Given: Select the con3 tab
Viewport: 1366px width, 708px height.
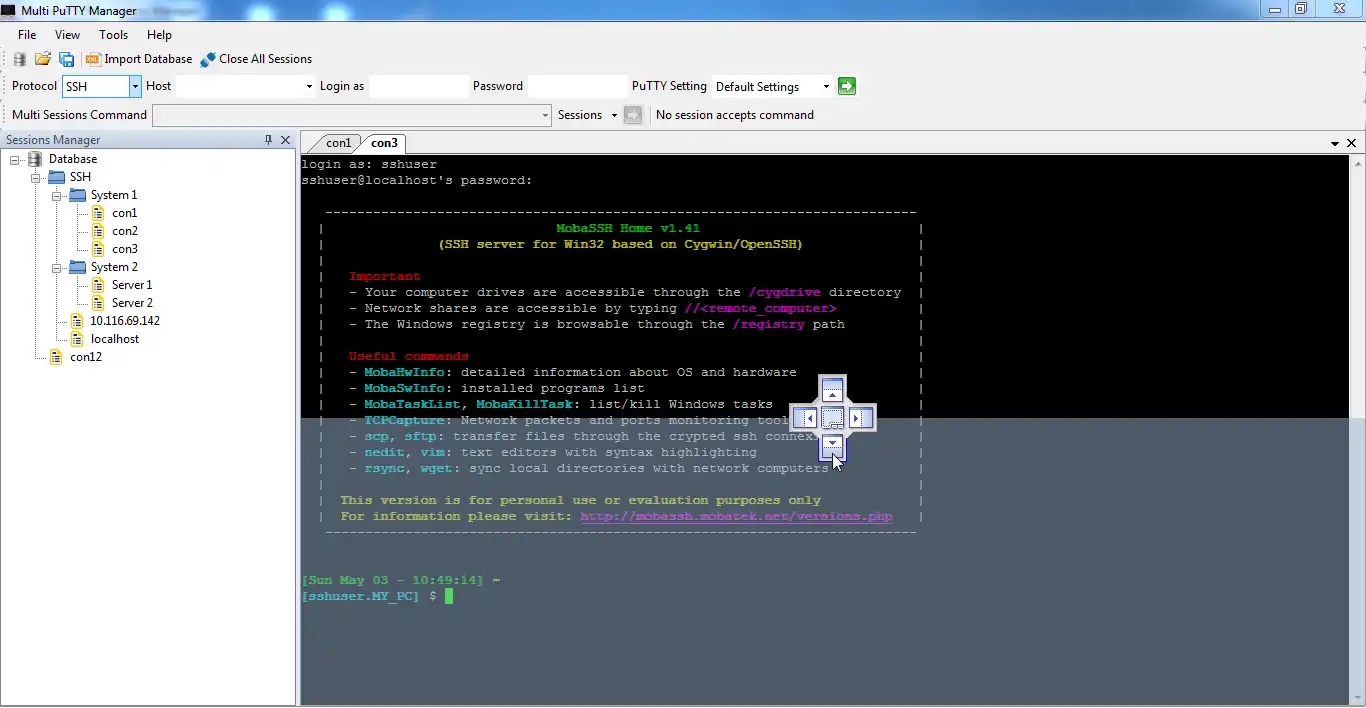Looking at the screenshot, I should tap(384, 143).
